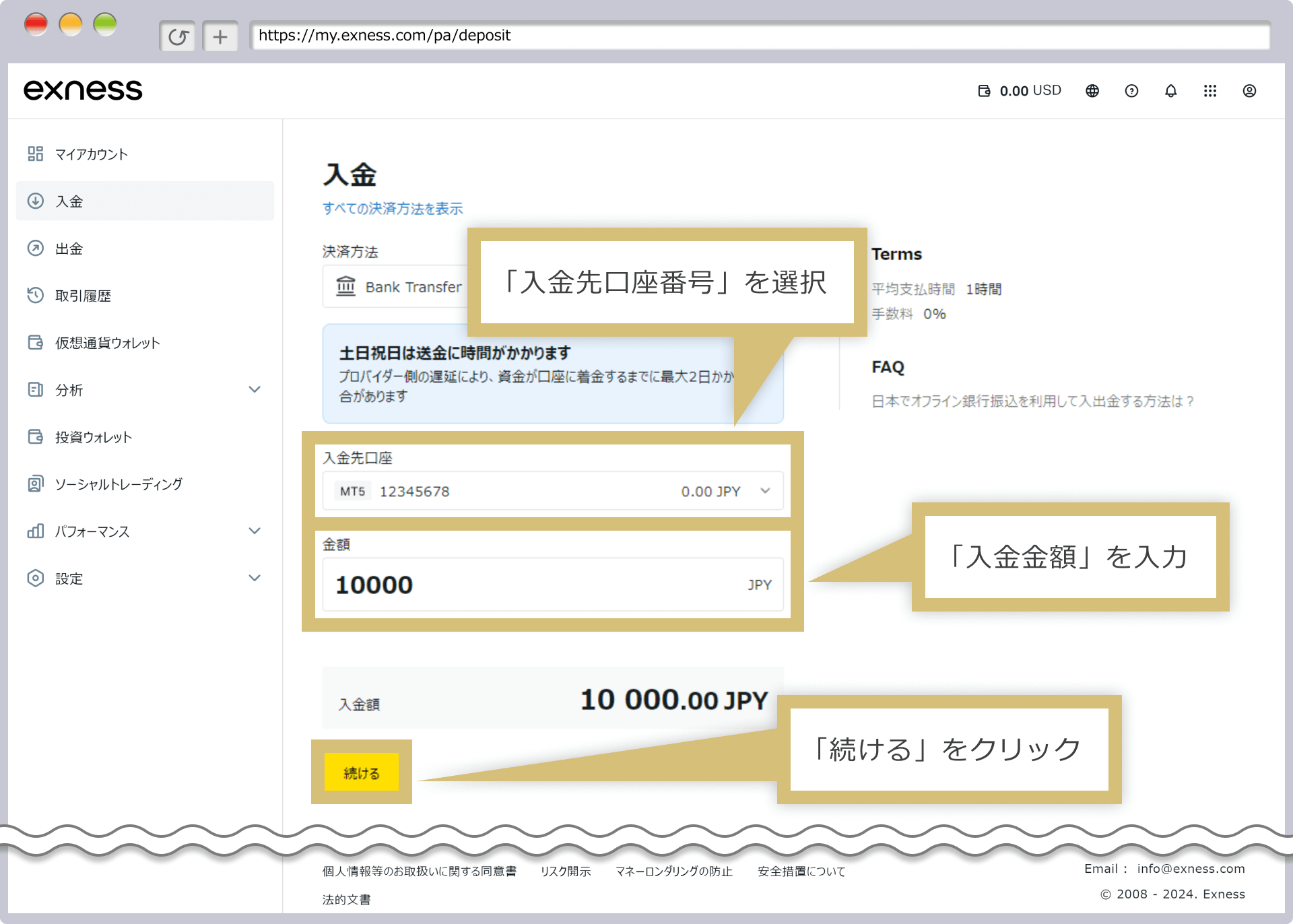Screen dimensions: 1293x924
Task: Click the 10 000.00 JPY deposit total
Action: pyautogui.click(x=674, y=700)
